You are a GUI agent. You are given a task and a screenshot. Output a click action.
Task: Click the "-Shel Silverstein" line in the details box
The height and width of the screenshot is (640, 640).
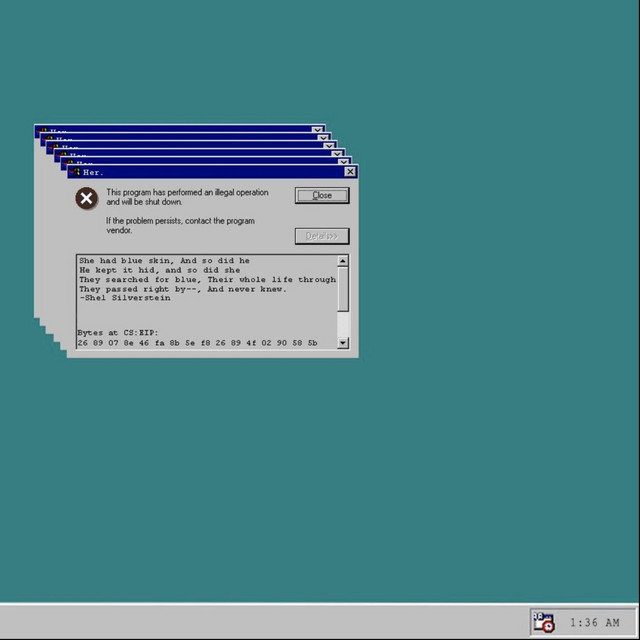point(124,298)
